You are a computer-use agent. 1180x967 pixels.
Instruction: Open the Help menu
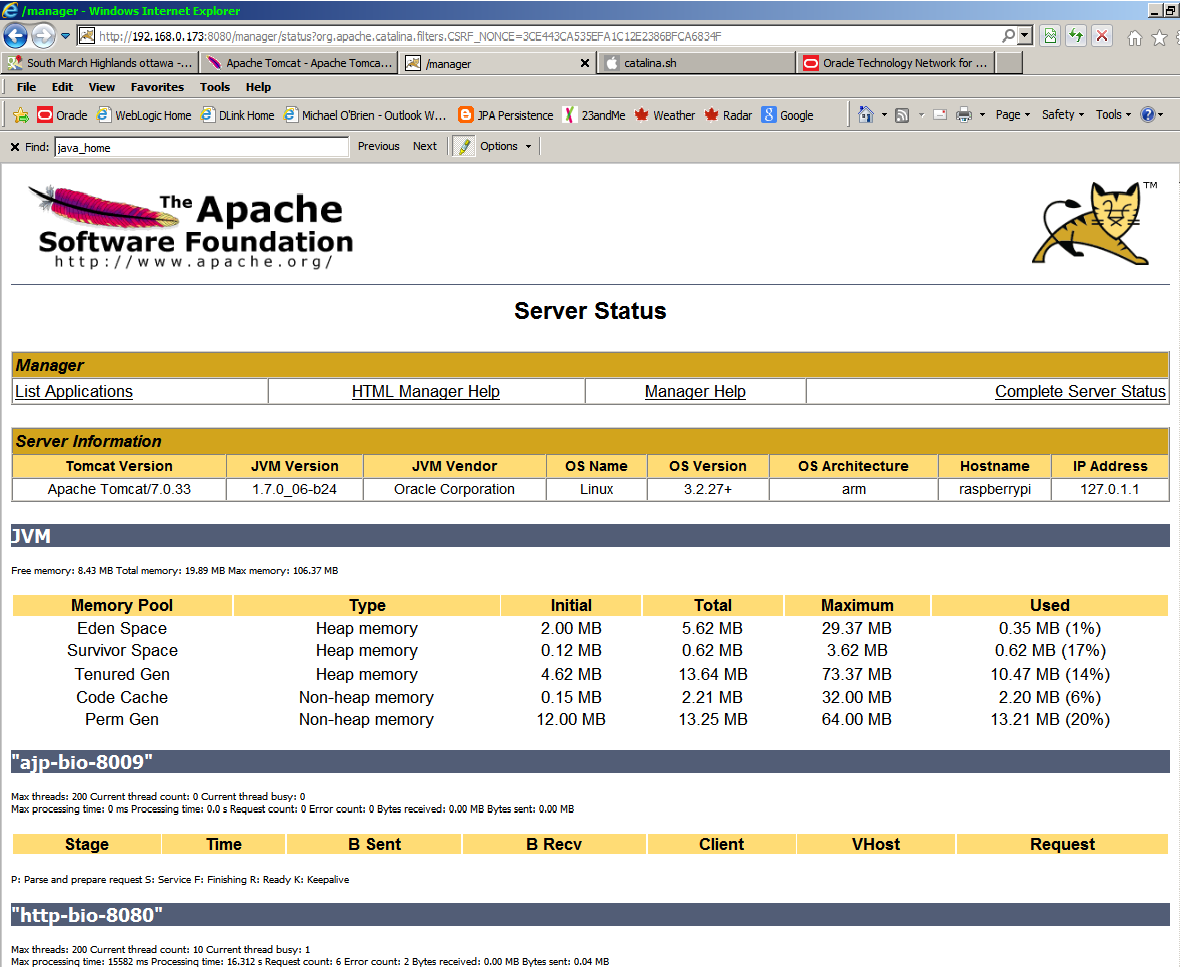(x=258, y=87)
